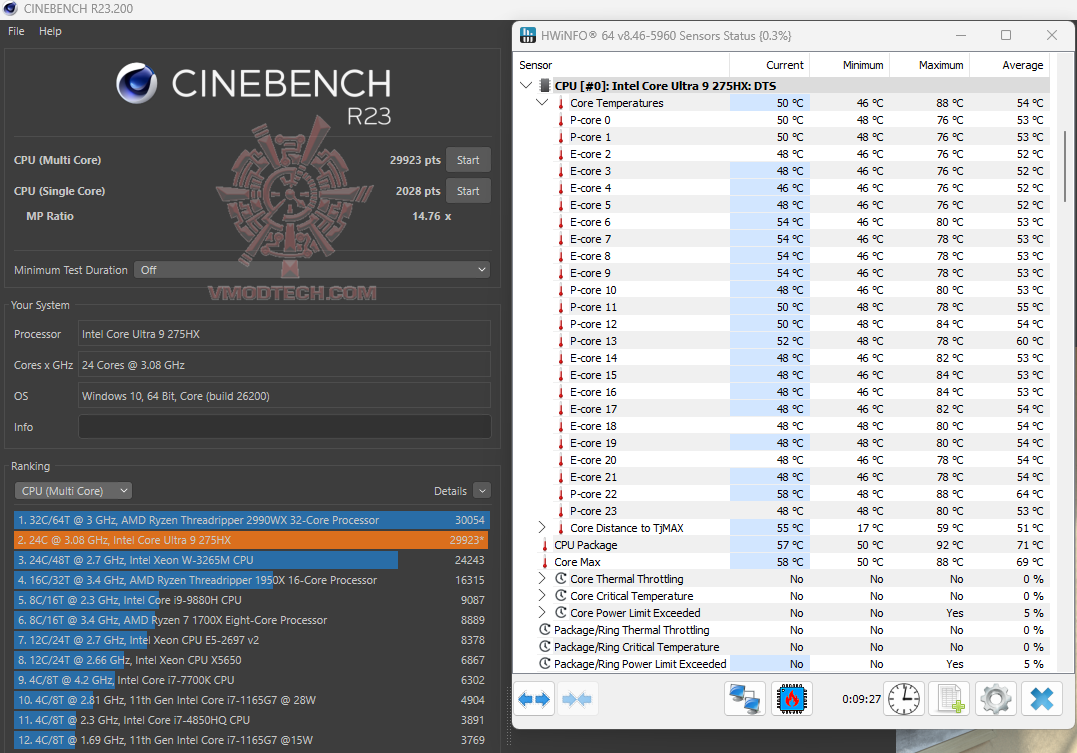
Task: Select ranking row Intel Core i7-7700K CPU
Action: (x=251, y=679)
